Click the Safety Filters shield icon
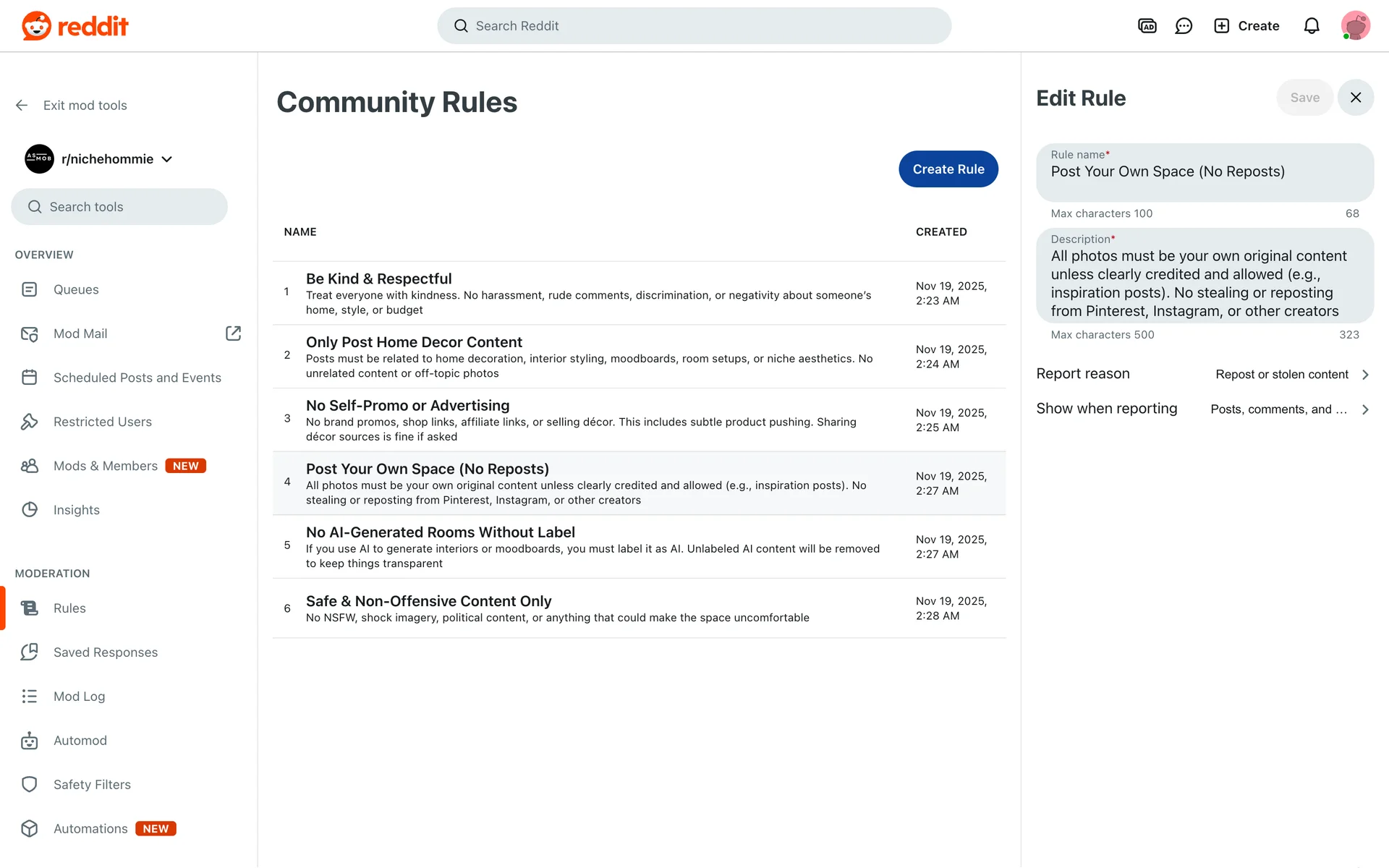1389x868 pixels. click(x=30, y=785)
